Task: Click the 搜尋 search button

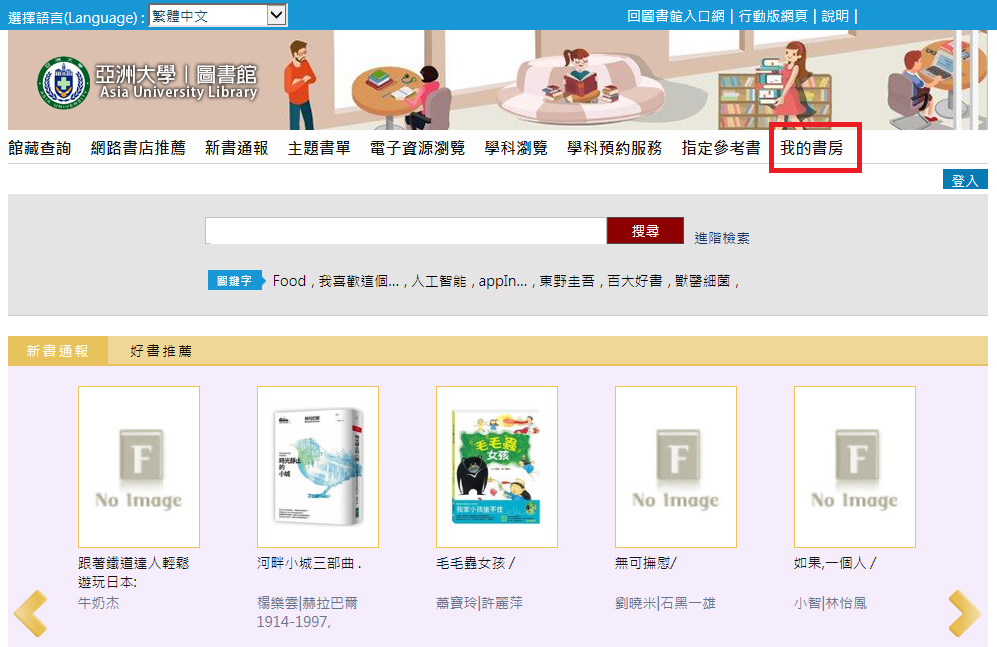Action: (645, 231)
